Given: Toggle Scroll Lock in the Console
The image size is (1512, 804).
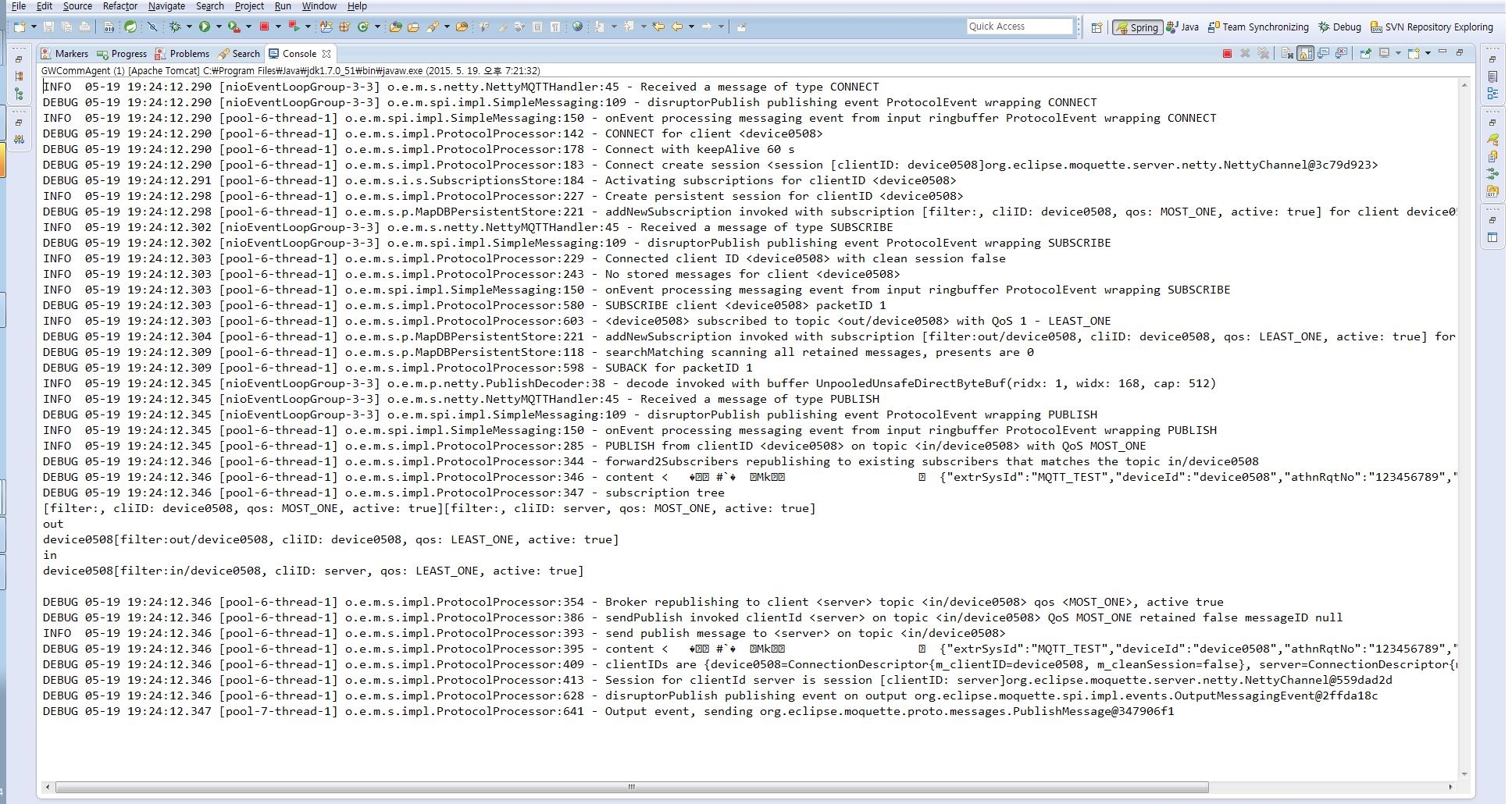Looking at the screenshot, I should click(x=1305, y=54).
